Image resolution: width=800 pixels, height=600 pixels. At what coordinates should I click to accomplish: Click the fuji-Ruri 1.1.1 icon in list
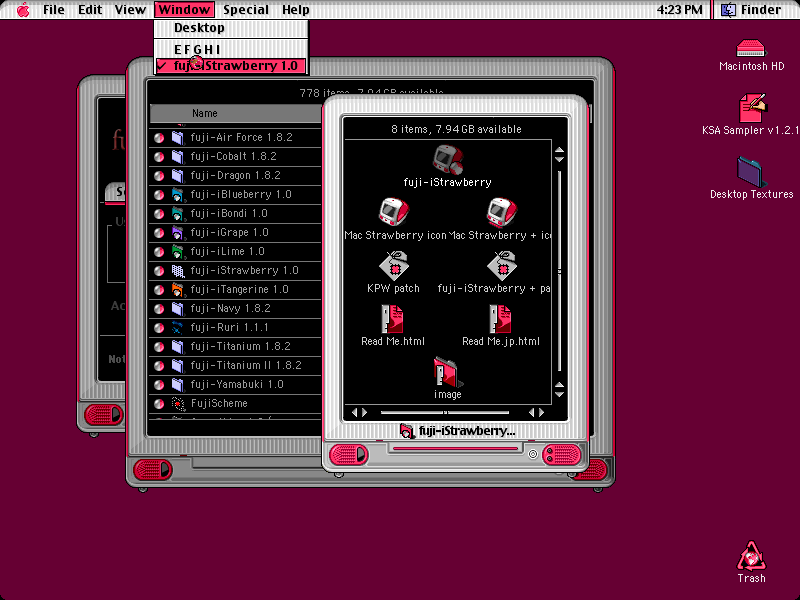coord(178,328)
